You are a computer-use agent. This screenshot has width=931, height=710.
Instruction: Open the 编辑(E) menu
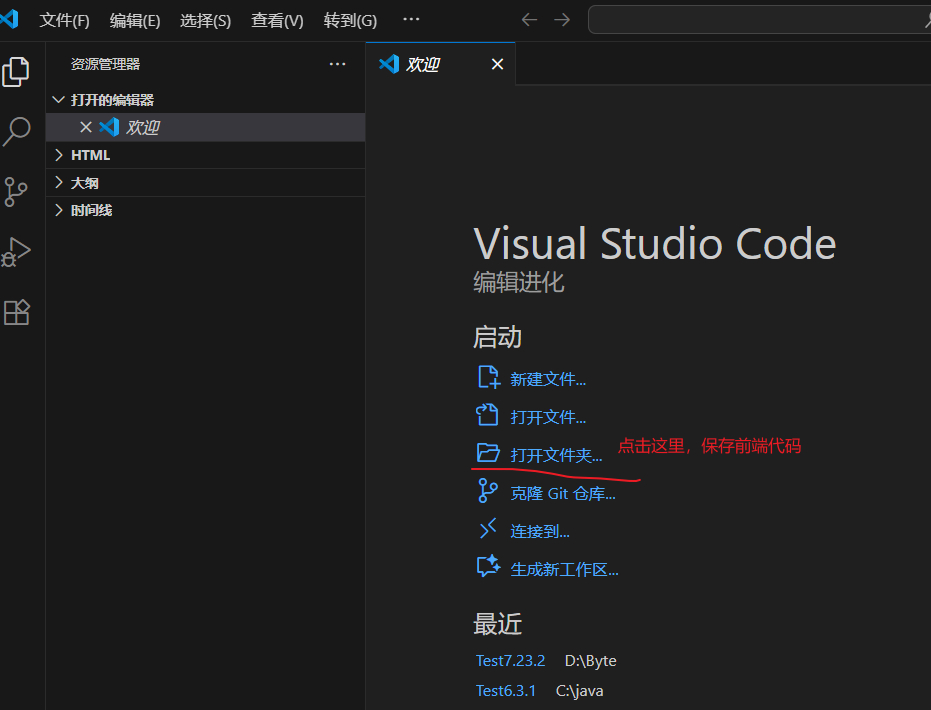(135, 21)
